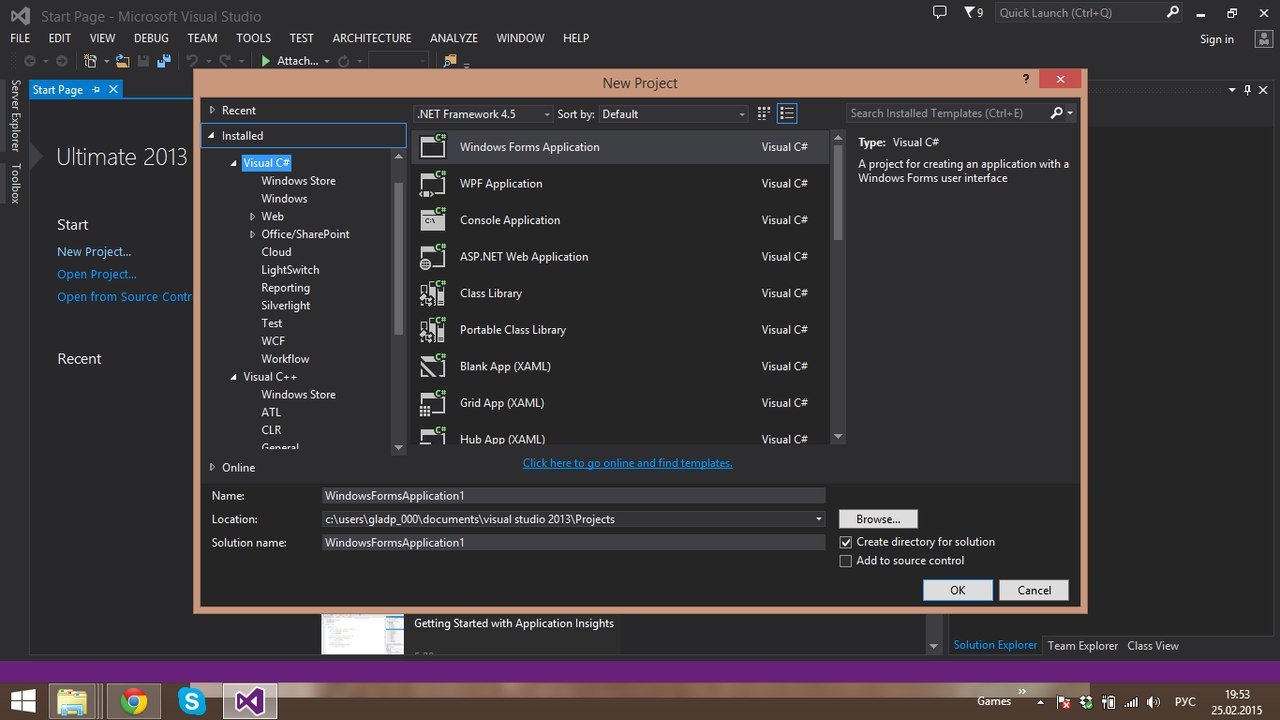Click the help question mark in dialog
The width and height of the screenshot is (1280, 720).
(x=1026, y=80)
